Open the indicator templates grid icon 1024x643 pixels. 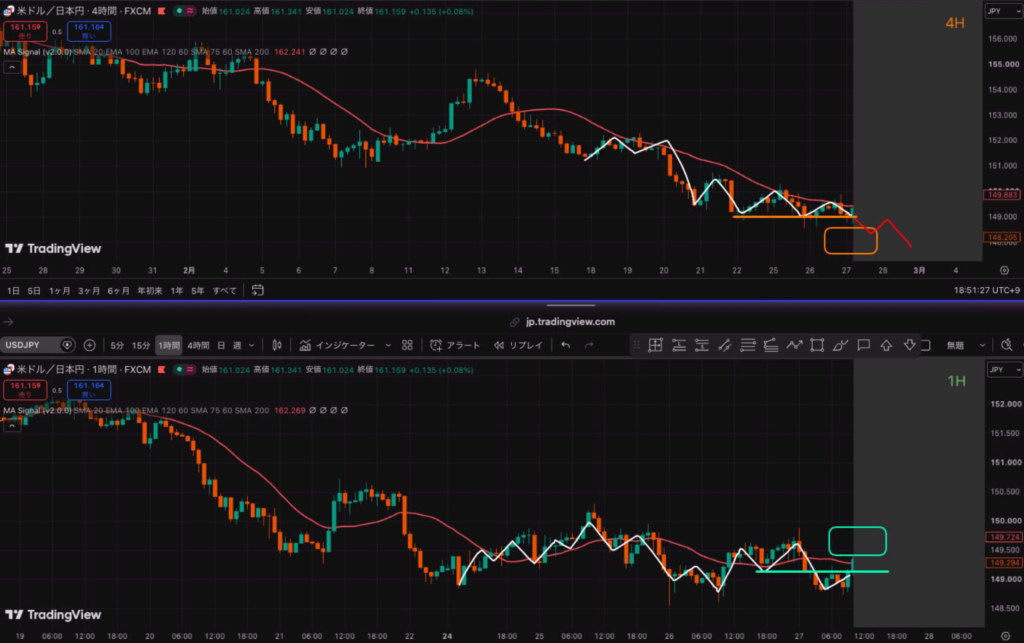[407, 345]
